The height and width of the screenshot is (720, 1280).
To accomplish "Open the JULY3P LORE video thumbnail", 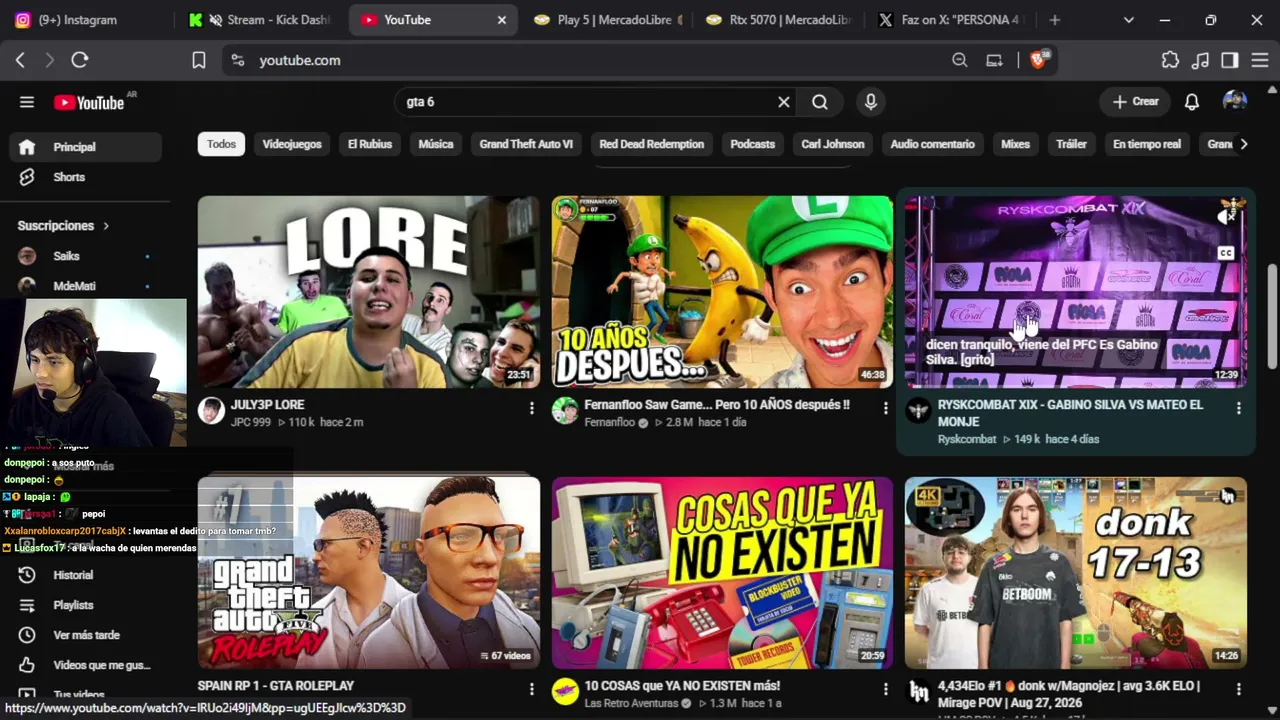I will [369, 292].
